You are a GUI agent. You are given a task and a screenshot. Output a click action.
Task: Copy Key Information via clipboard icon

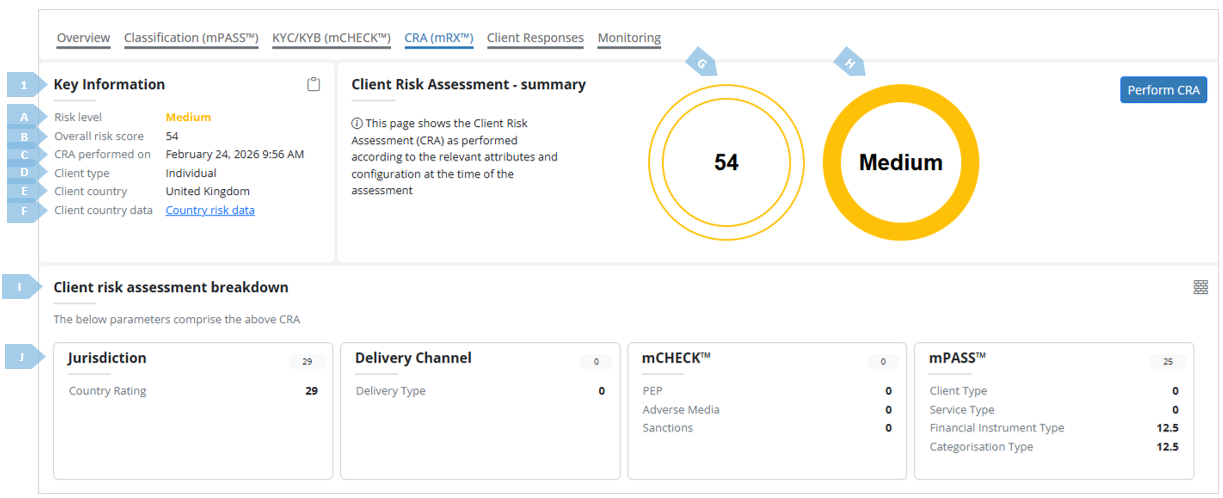(x=314, y=85)
